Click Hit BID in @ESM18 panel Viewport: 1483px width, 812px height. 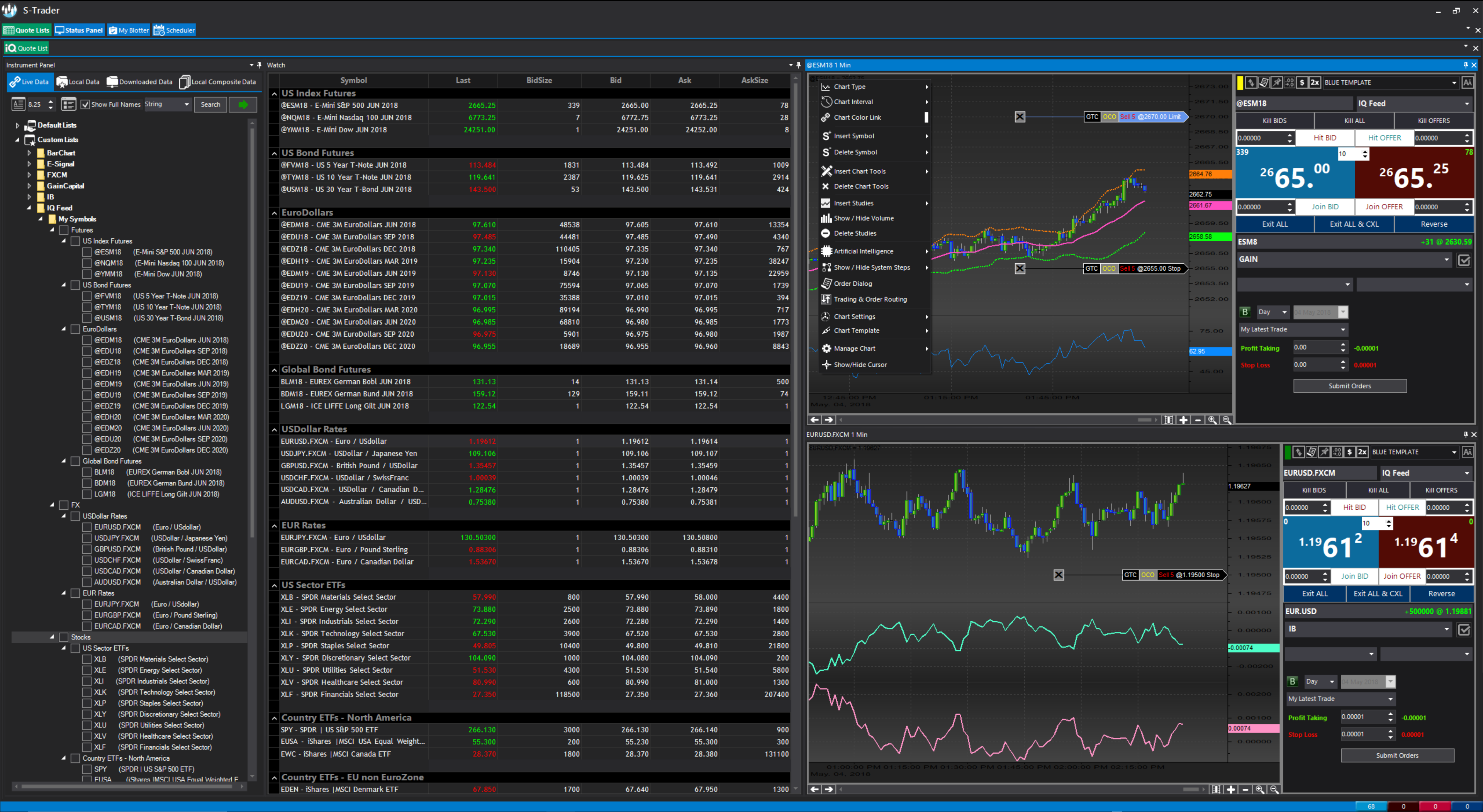click(x=1325, y=138)
